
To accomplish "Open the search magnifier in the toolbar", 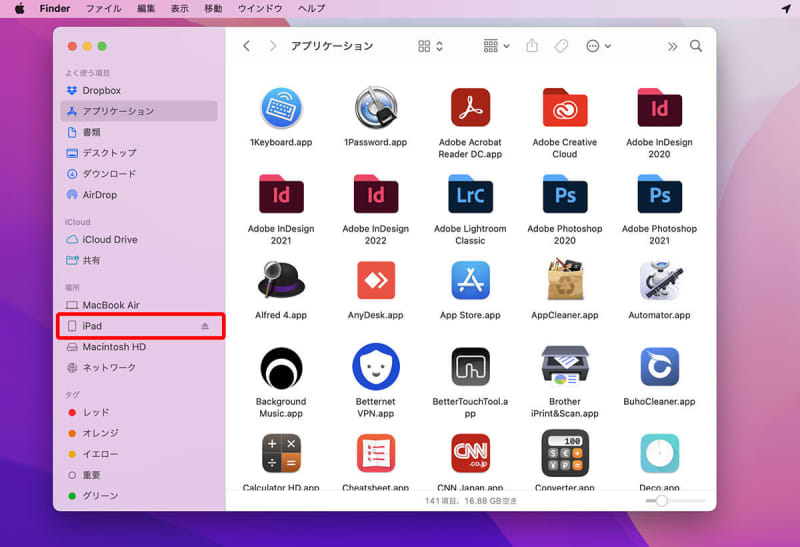I will tap(696, 46).
